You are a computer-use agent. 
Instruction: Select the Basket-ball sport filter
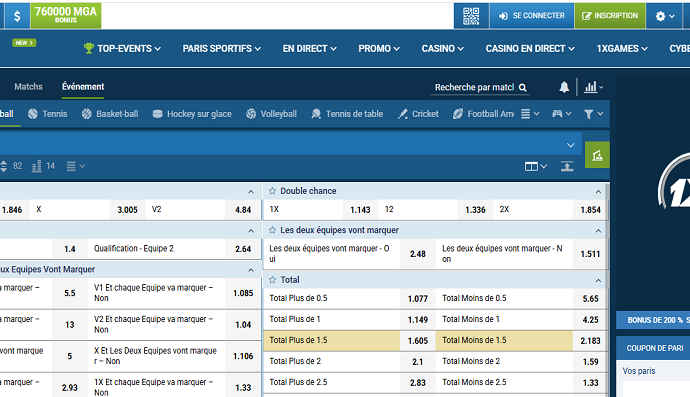pyautogui.click(x=110, y=114)
